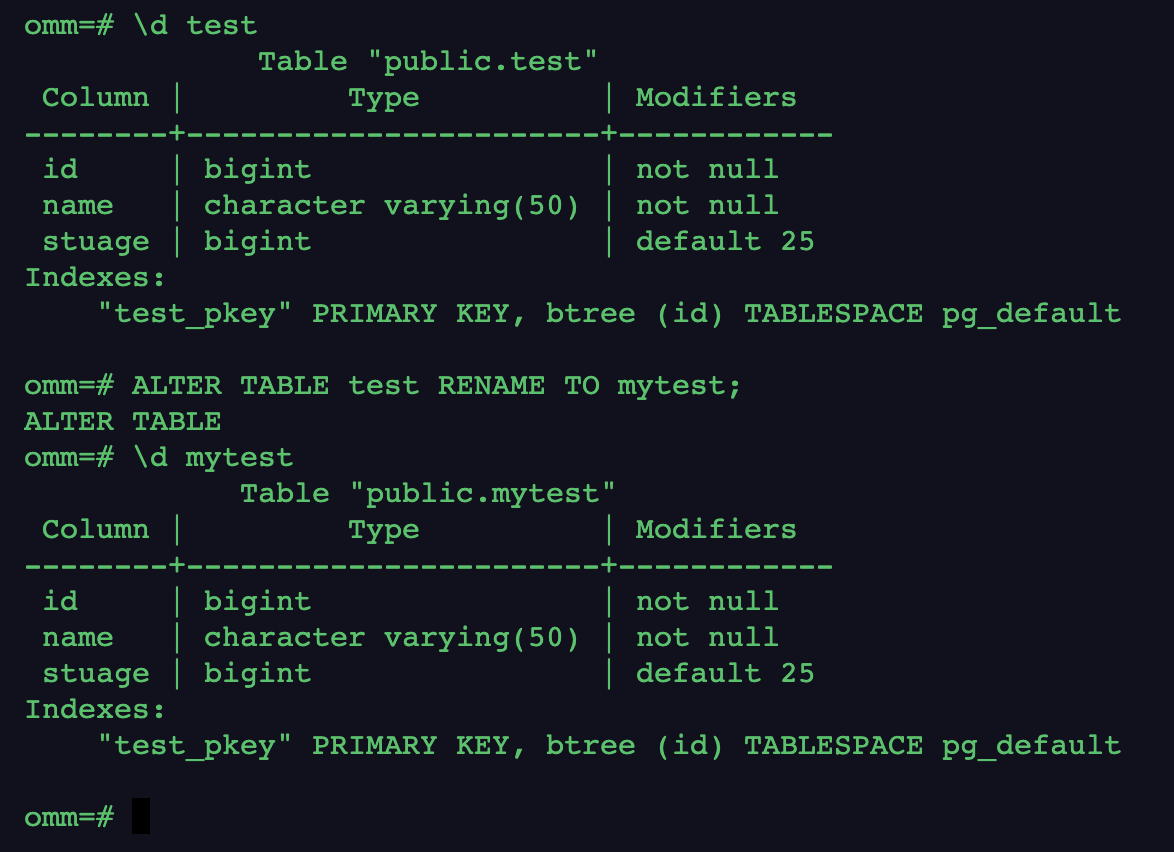This screenshot has height=852, width=1174.
Task: Click the Type header of the public.mytest table
Action: [383, 529]
